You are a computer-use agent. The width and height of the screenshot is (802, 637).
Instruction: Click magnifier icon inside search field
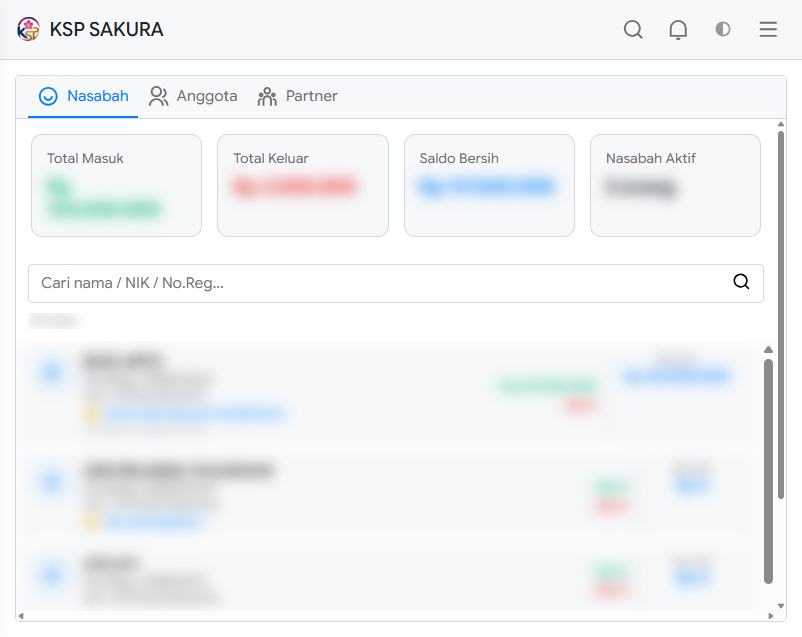tap(741, 281)
